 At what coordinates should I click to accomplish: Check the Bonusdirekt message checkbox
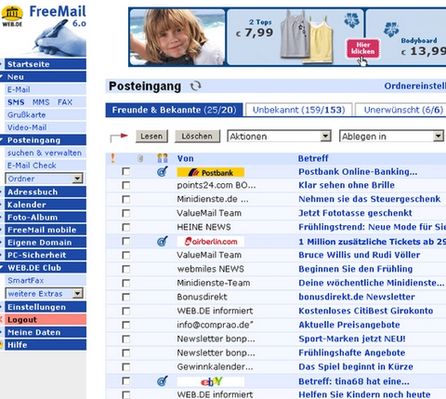(x=126, y=297)
